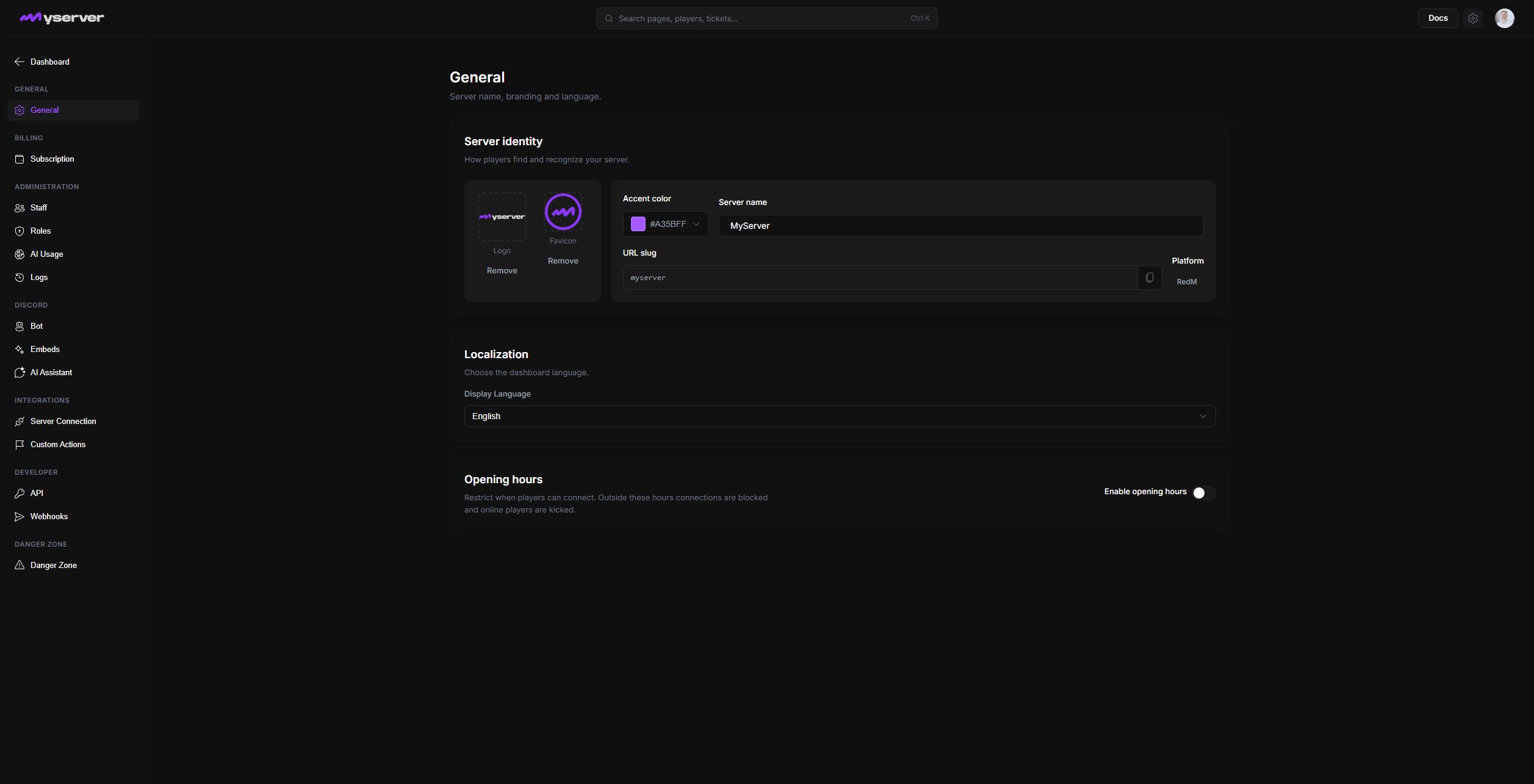
Task: Click the Bot icon under Discord
Action: pos(20,326)
